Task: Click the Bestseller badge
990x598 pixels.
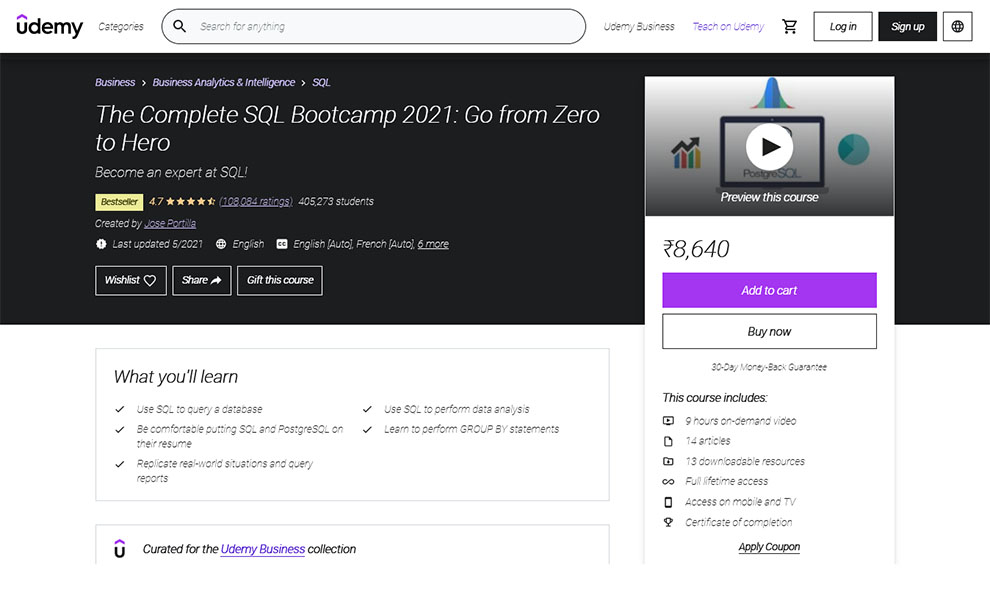Action: tap(119, 202)
